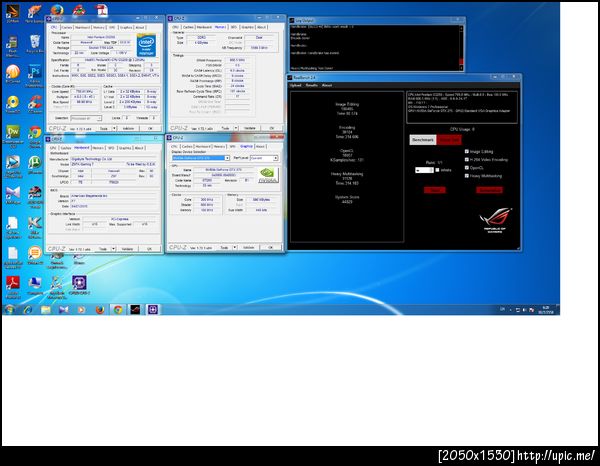The width and height of the screenshot is (600, 466).
Task: Open the Computer desktop icon
Action: tap(35, 285)
